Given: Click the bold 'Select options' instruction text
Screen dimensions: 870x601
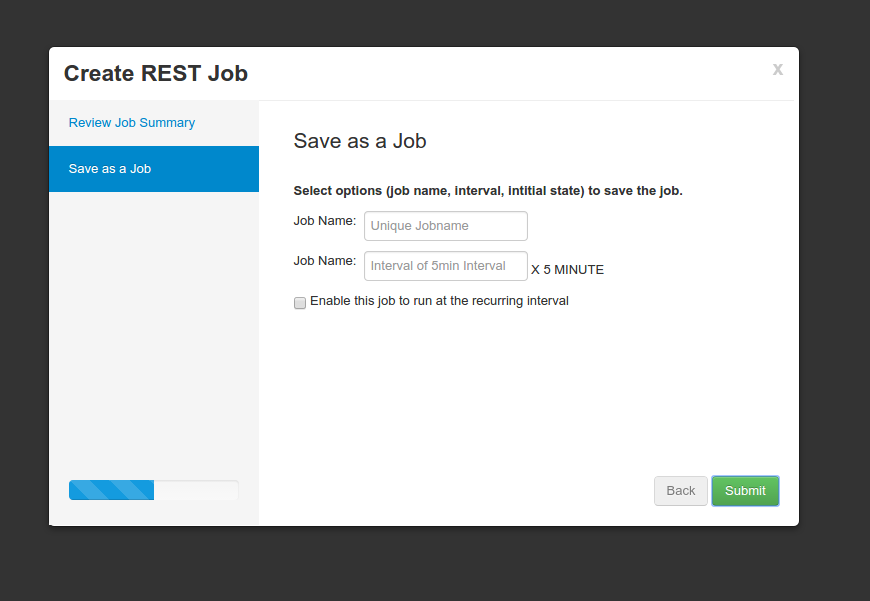Looking at the screenshot, I should click(488, 191).
